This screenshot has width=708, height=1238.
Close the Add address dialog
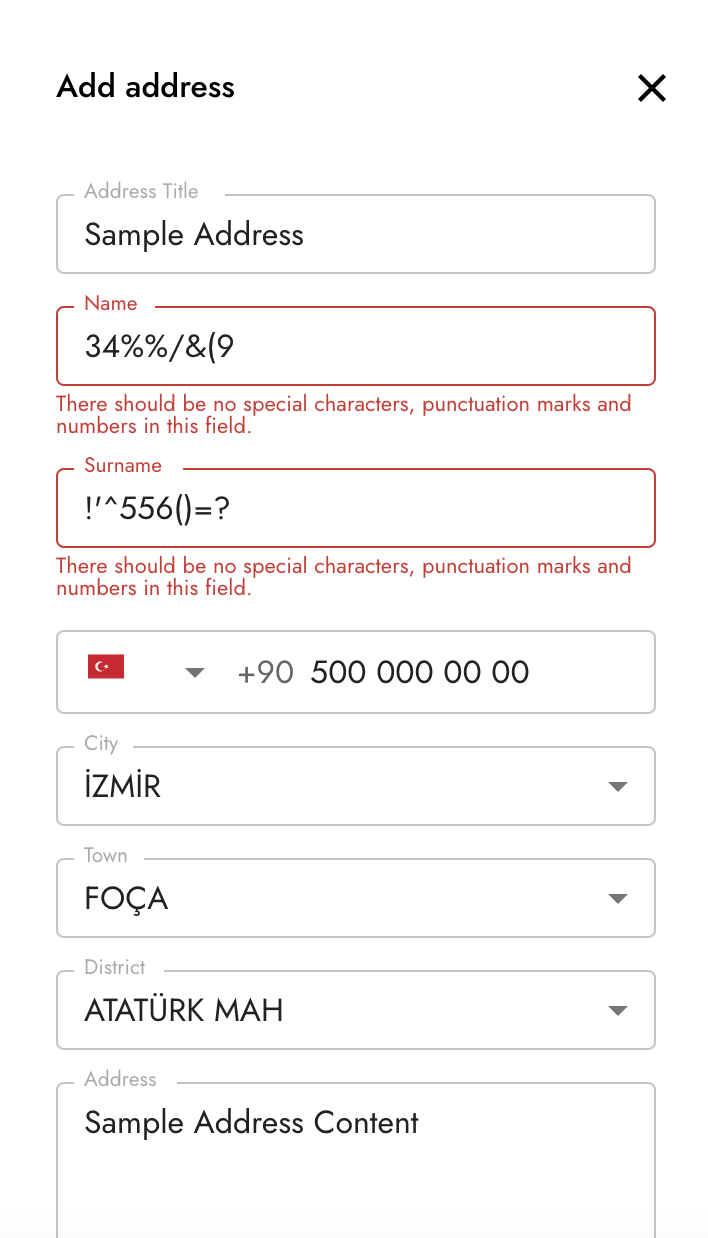pos(651,88)
